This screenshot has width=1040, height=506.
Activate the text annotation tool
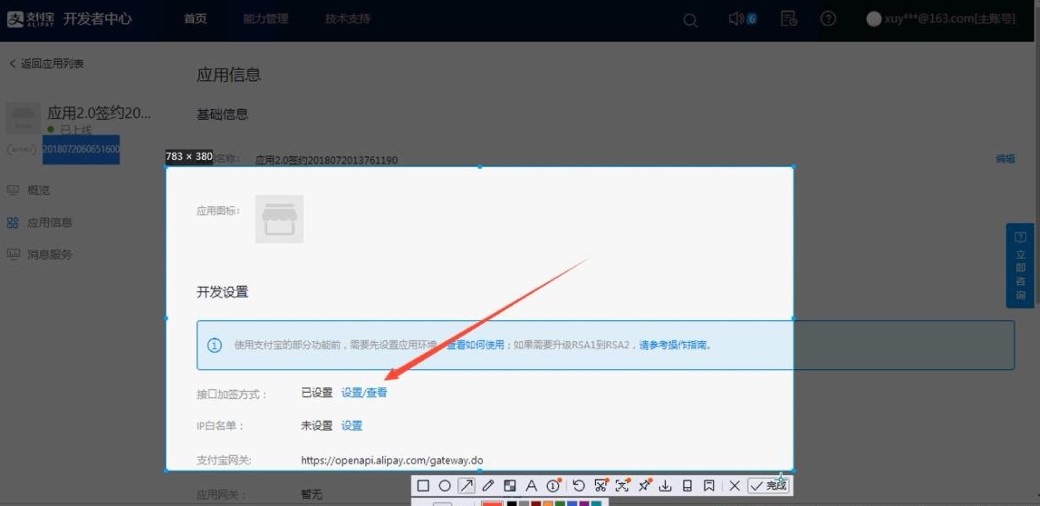(531, 485)
